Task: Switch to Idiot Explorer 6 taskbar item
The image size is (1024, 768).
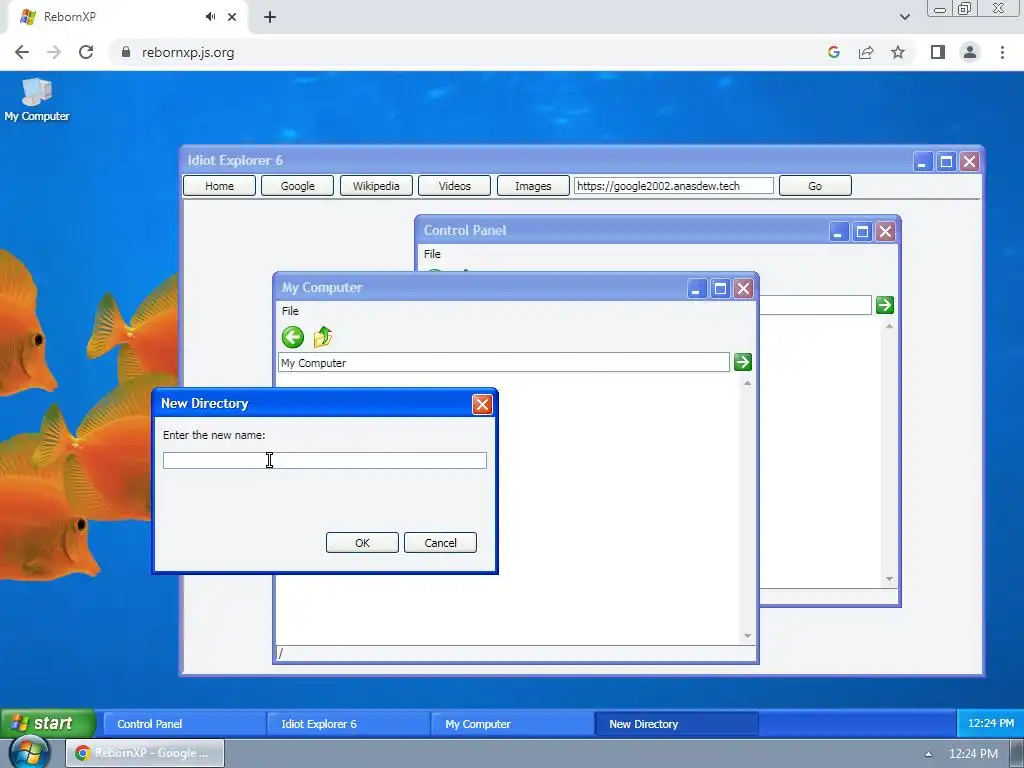Action: pyautogui.click(x=349, y=724)
